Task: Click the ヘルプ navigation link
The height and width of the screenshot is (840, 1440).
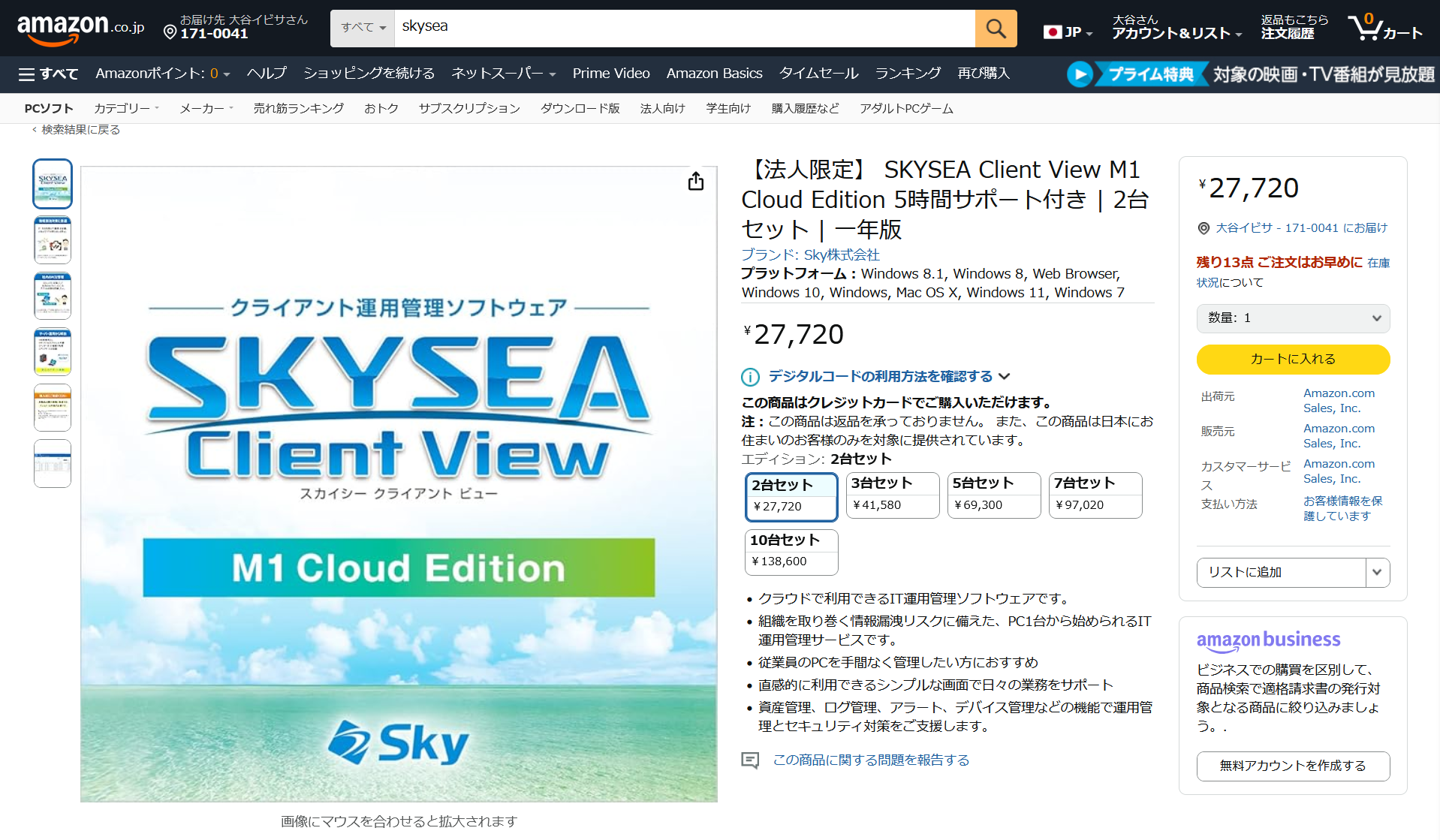Action: (x=267, y=74)
